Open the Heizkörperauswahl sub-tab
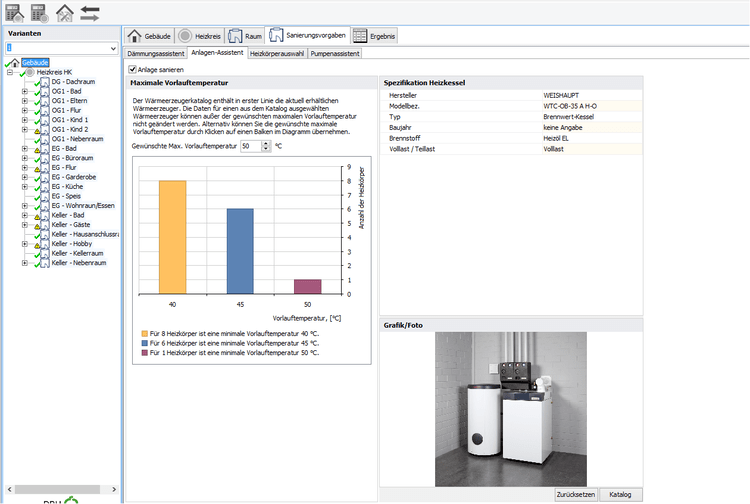 pos(276,52)
